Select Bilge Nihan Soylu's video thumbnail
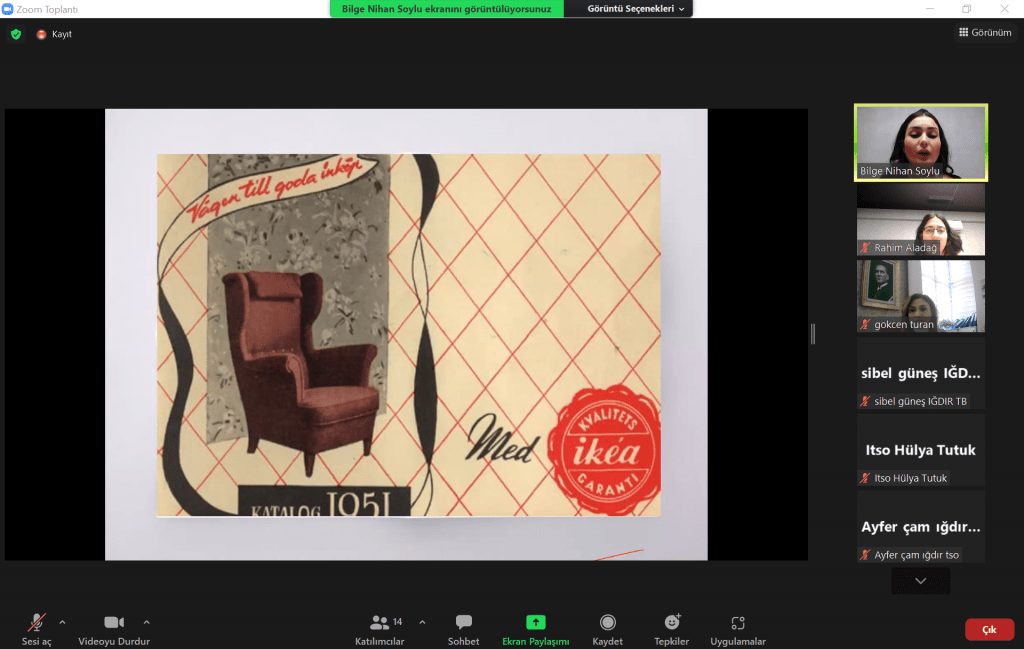This screenshot has width=1024, height=649. tap(920, 142)
